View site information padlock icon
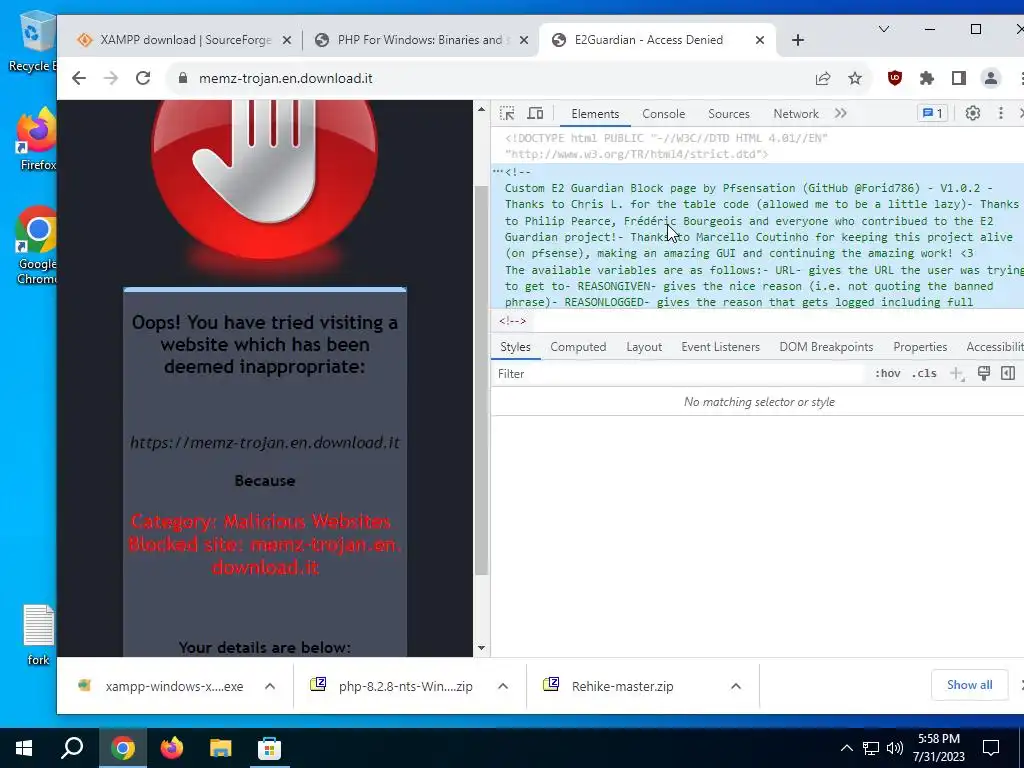 [x=183, y=78]
